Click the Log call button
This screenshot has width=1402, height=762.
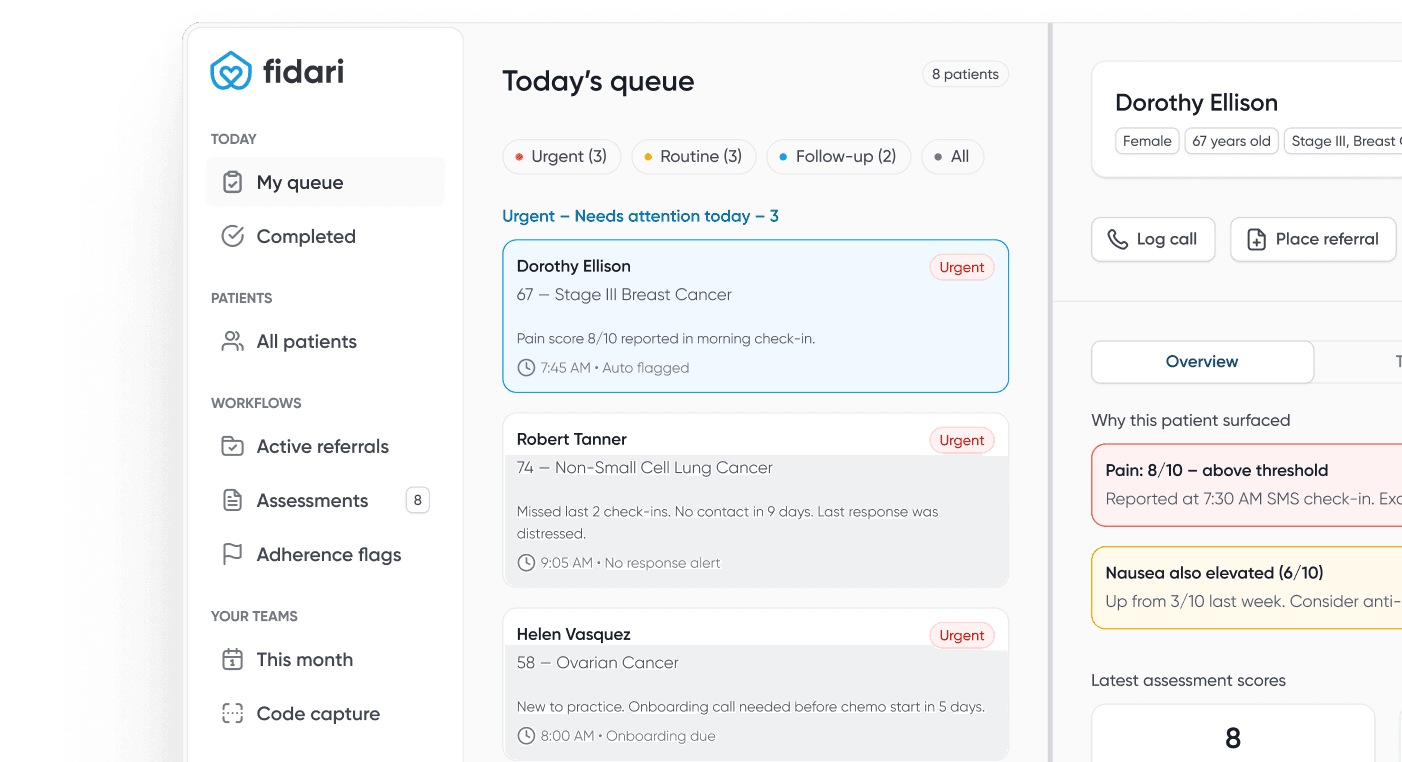(1152, 239)
